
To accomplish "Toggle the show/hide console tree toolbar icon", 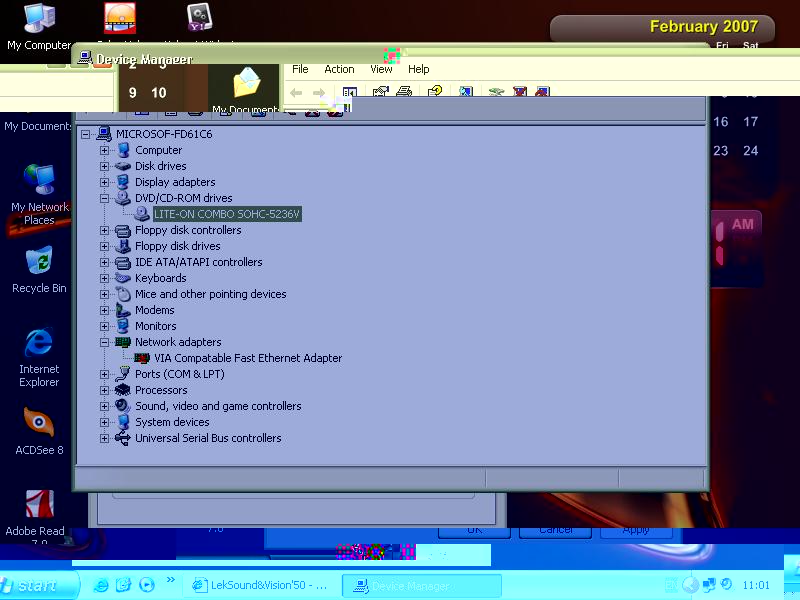I will (x=349, y=92).
